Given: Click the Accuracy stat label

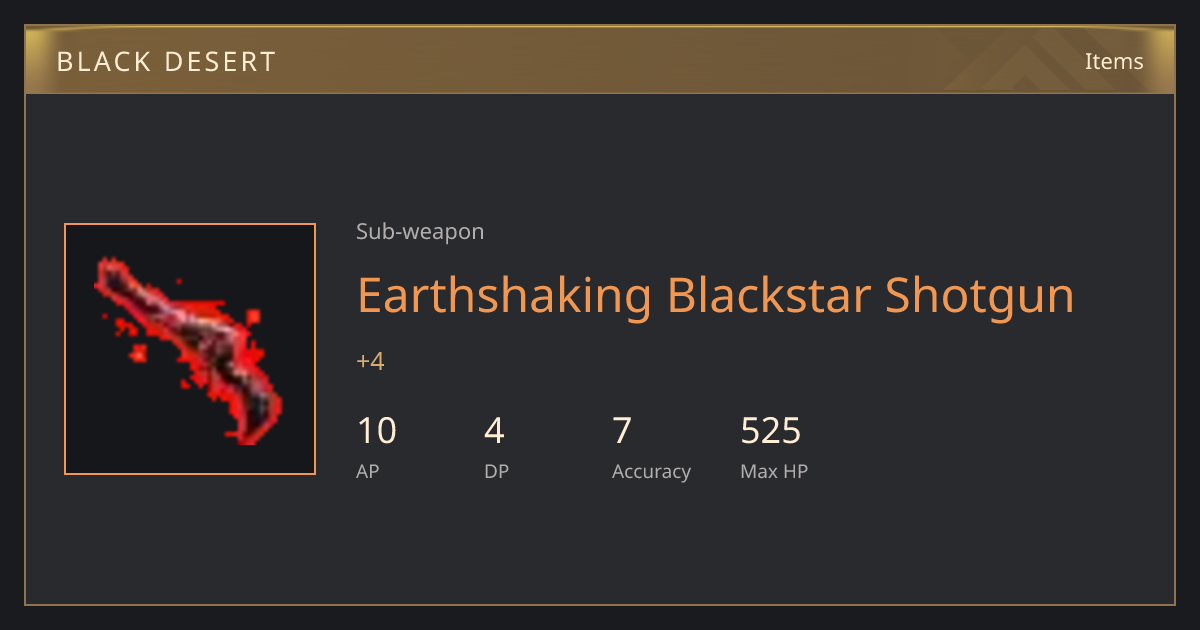Looking at the screenshot, I should (651, 472).
